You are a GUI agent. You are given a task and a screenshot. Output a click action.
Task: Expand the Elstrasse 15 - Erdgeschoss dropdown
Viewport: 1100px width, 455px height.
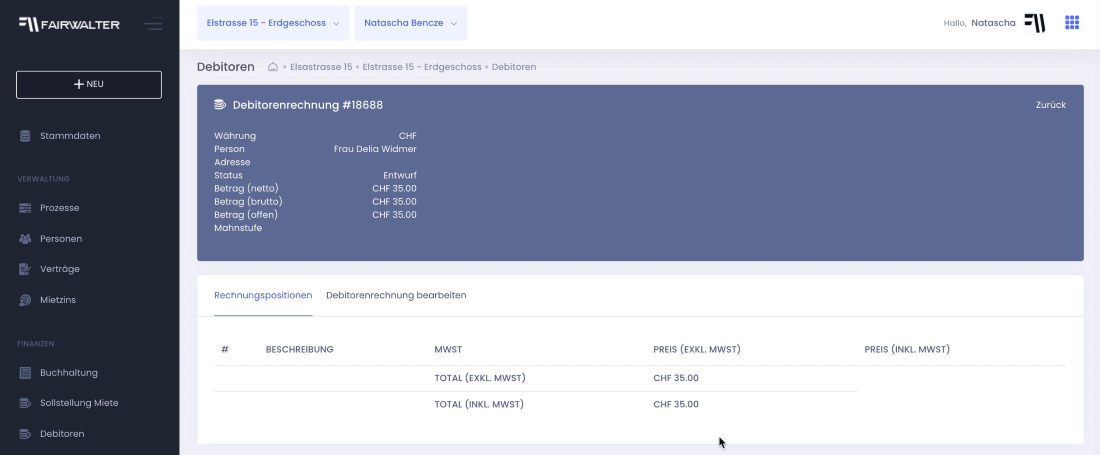click(x=273, y=23)
